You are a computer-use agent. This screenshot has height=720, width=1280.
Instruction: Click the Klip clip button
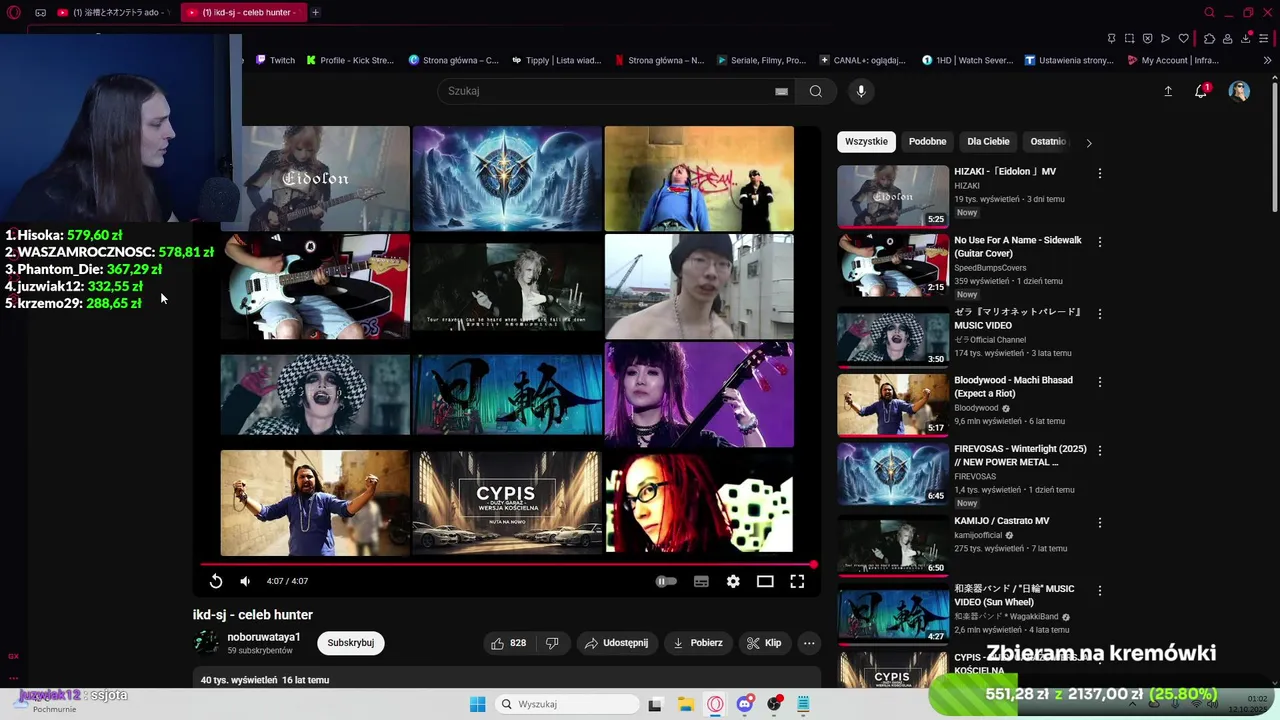(x=764, y=643)
